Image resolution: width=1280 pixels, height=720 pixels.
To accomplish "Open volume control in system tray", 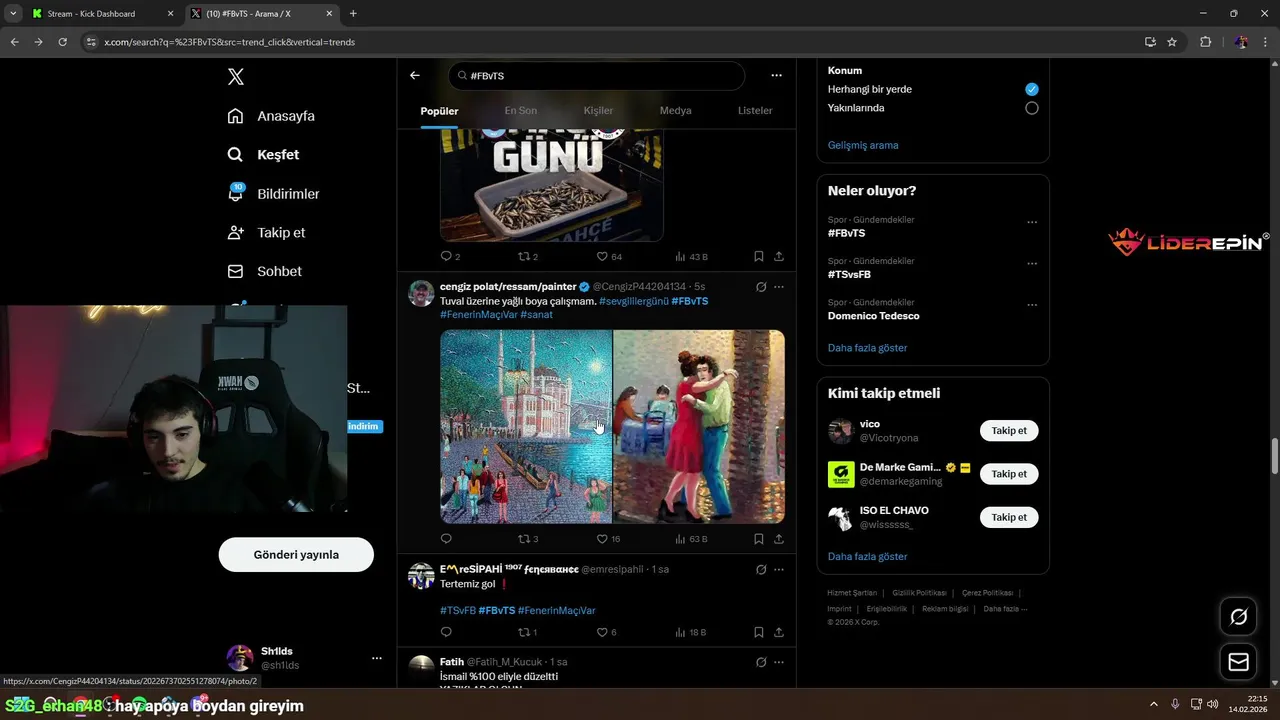I will (x=1213, y=704).
